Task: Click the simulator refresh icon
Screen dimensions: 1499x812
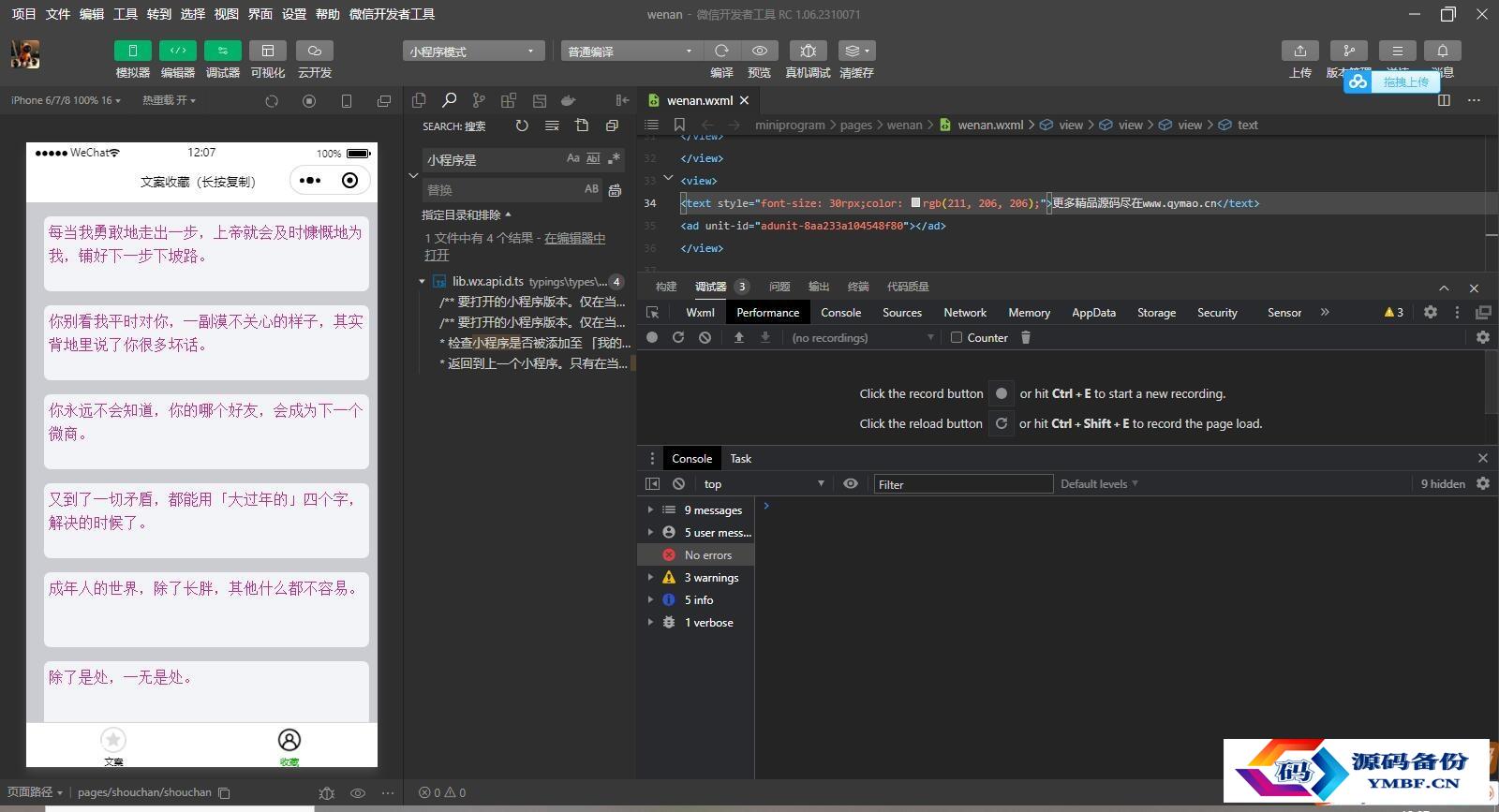Action: click(x=272, y=101)
